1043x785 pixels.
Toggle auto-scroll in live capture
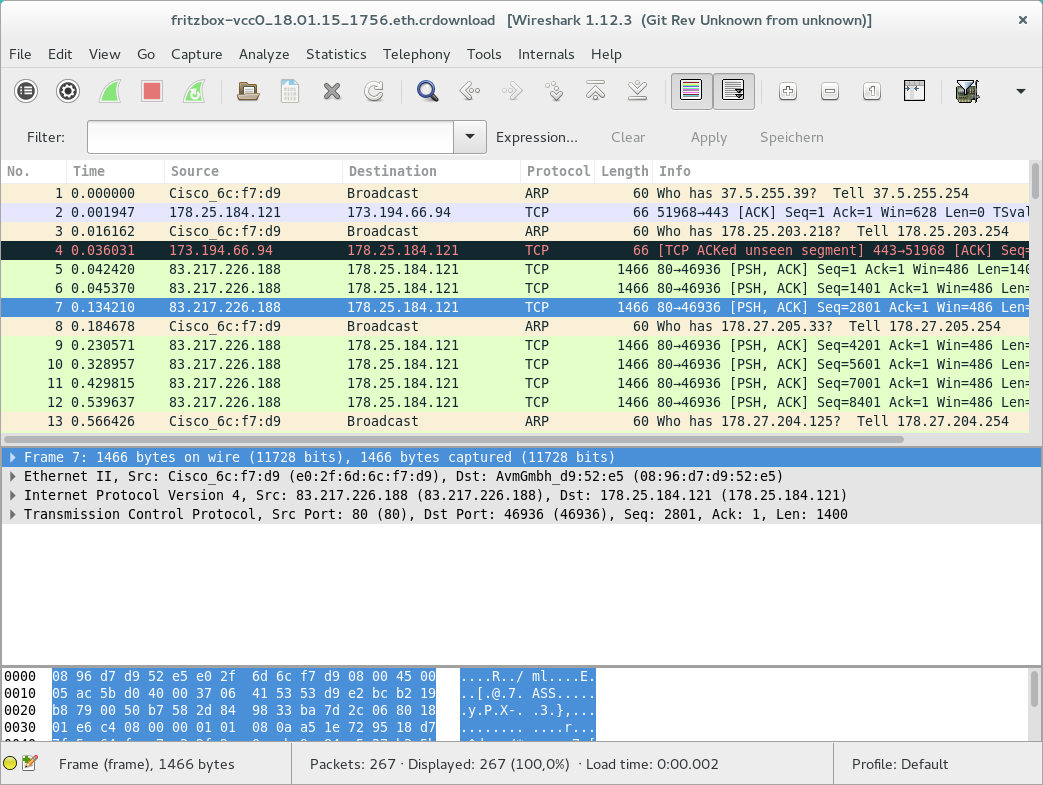(x=733, y=92)
